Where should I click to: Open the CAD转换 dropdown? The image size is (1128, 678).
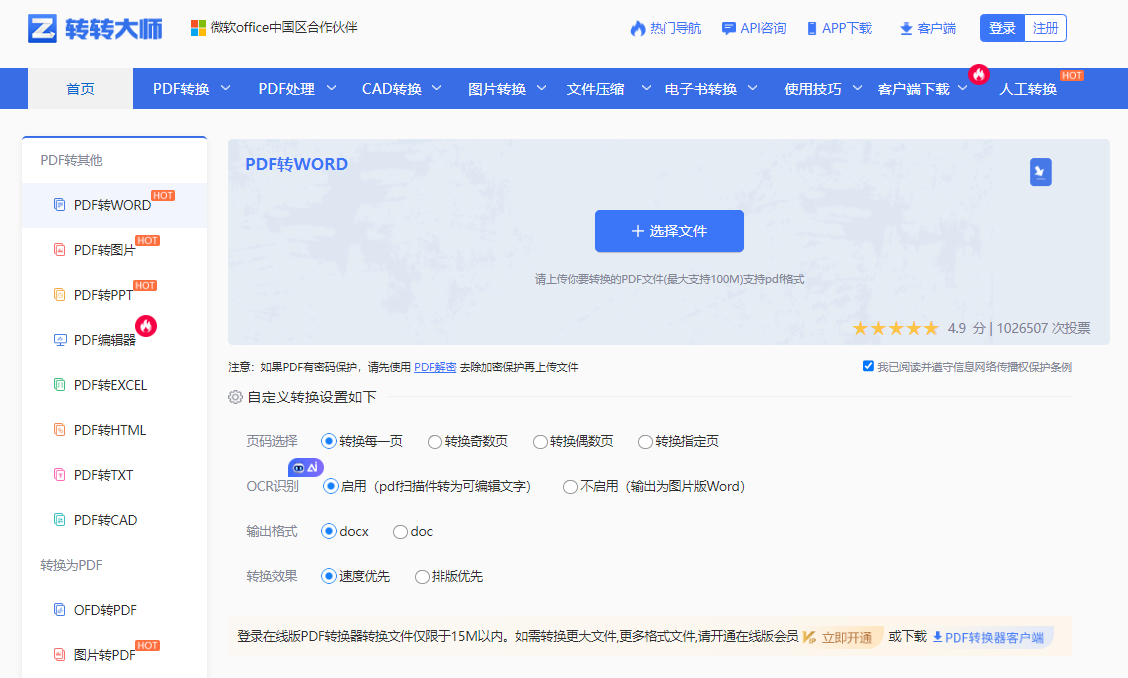tap(393, 88)
